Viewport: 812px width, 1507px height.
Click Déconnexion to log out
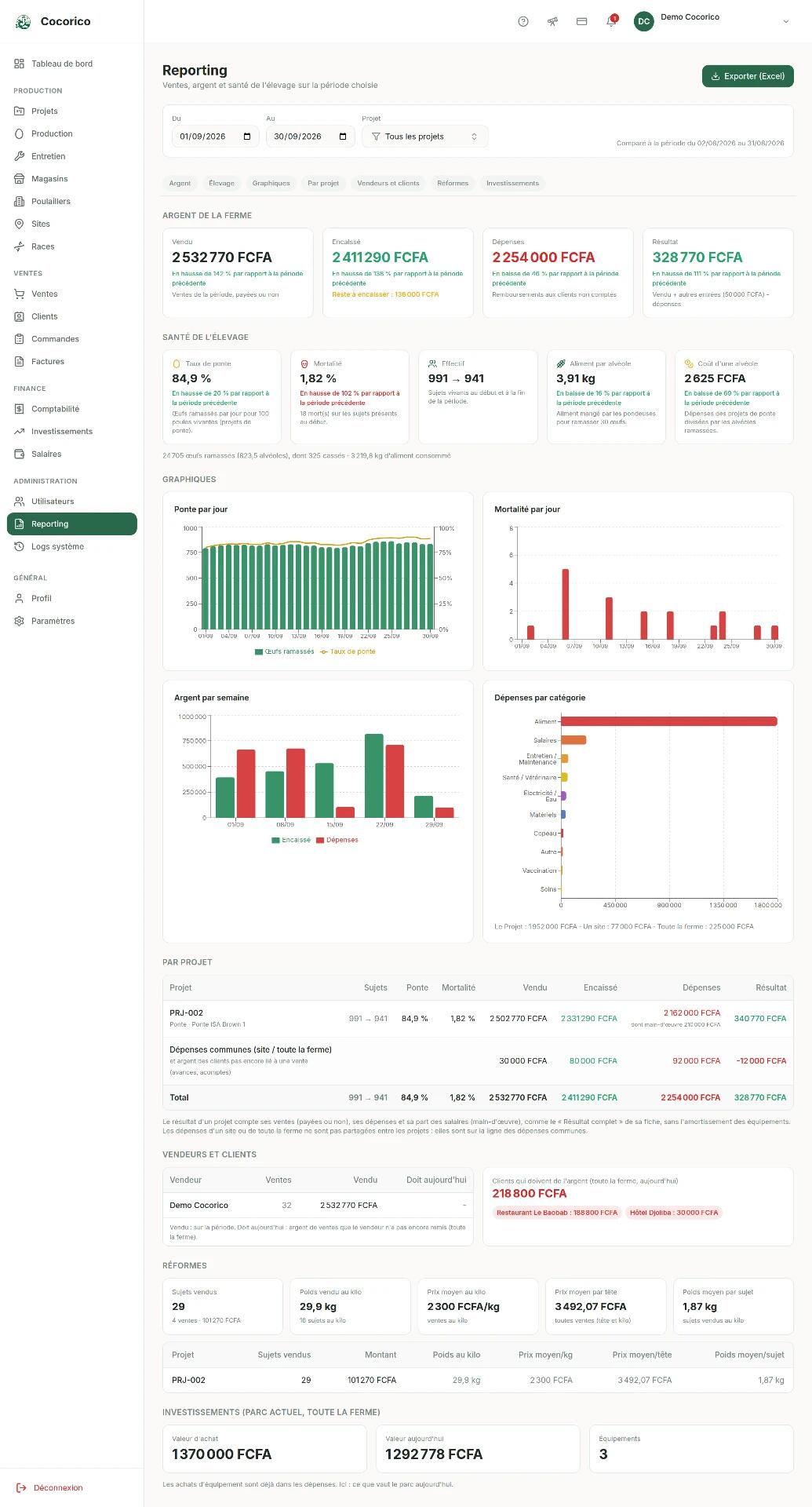(50, 1487)
